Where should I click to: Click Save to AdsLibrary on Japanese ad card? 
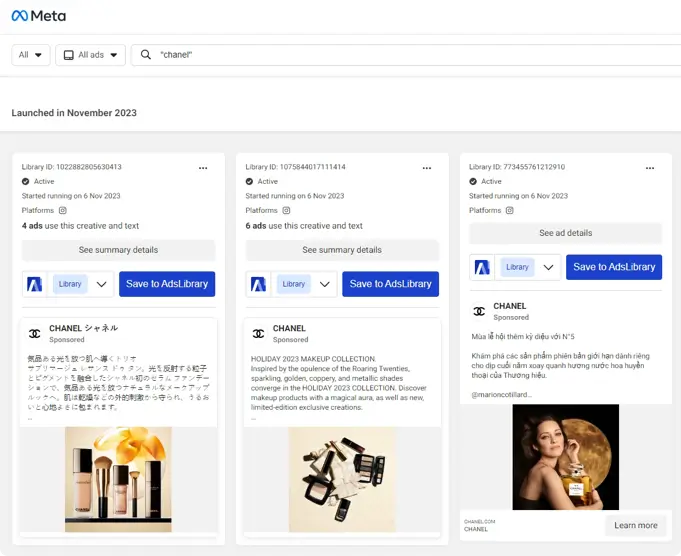167,284
